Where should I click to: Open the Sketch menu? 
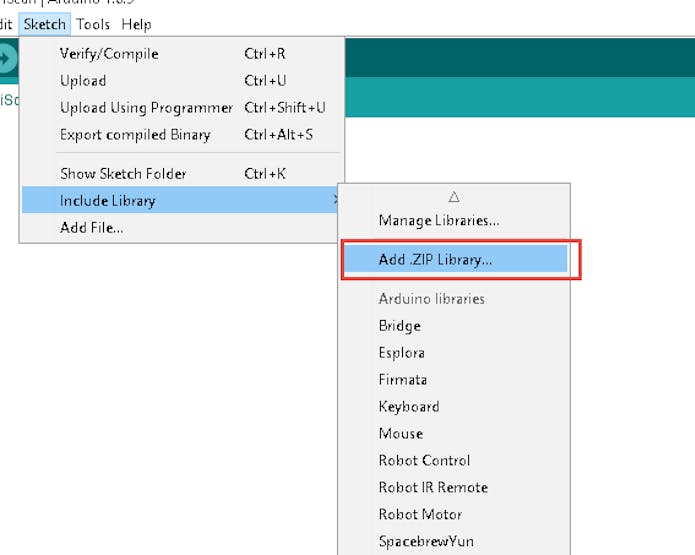45,24
